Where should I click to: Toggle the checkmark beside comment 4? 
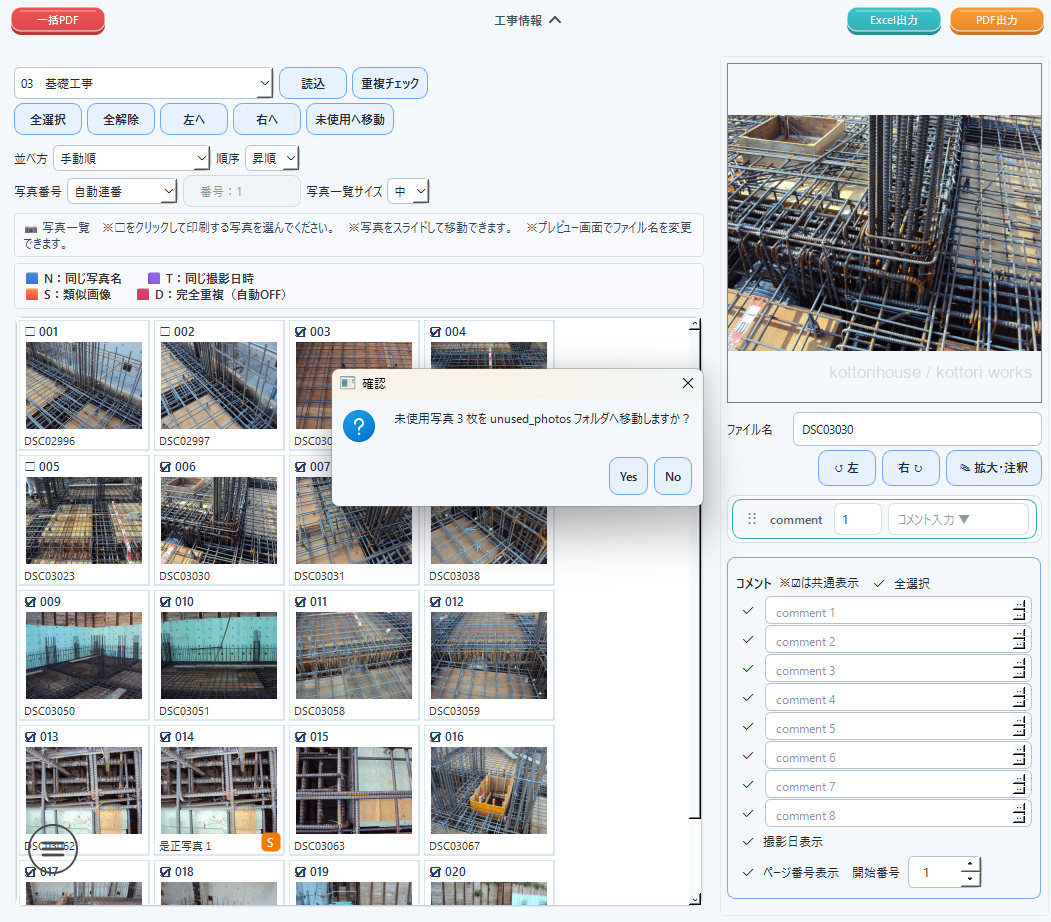click(748, 698)
